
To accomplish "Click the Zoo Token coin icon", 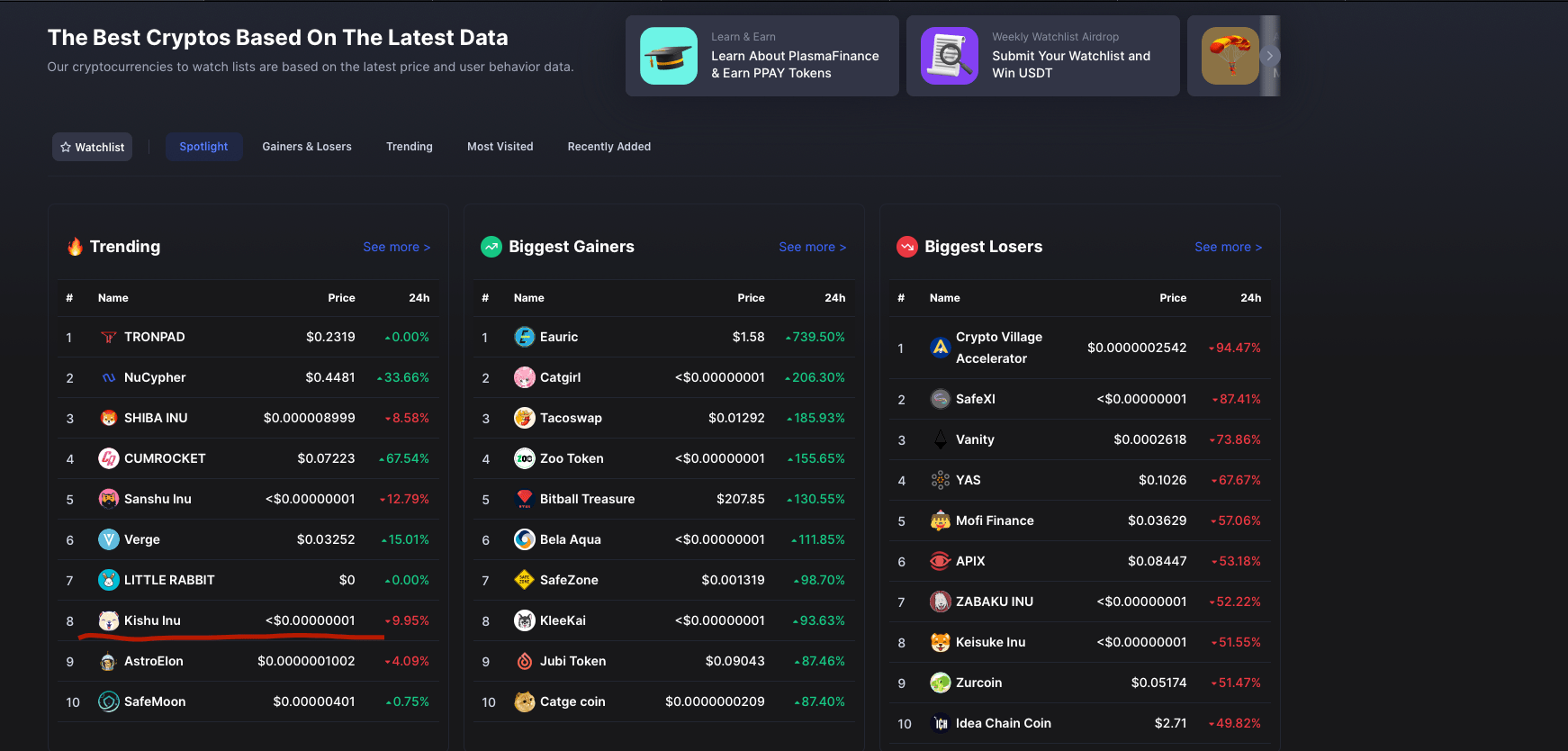I will click(x=525, y=458).
